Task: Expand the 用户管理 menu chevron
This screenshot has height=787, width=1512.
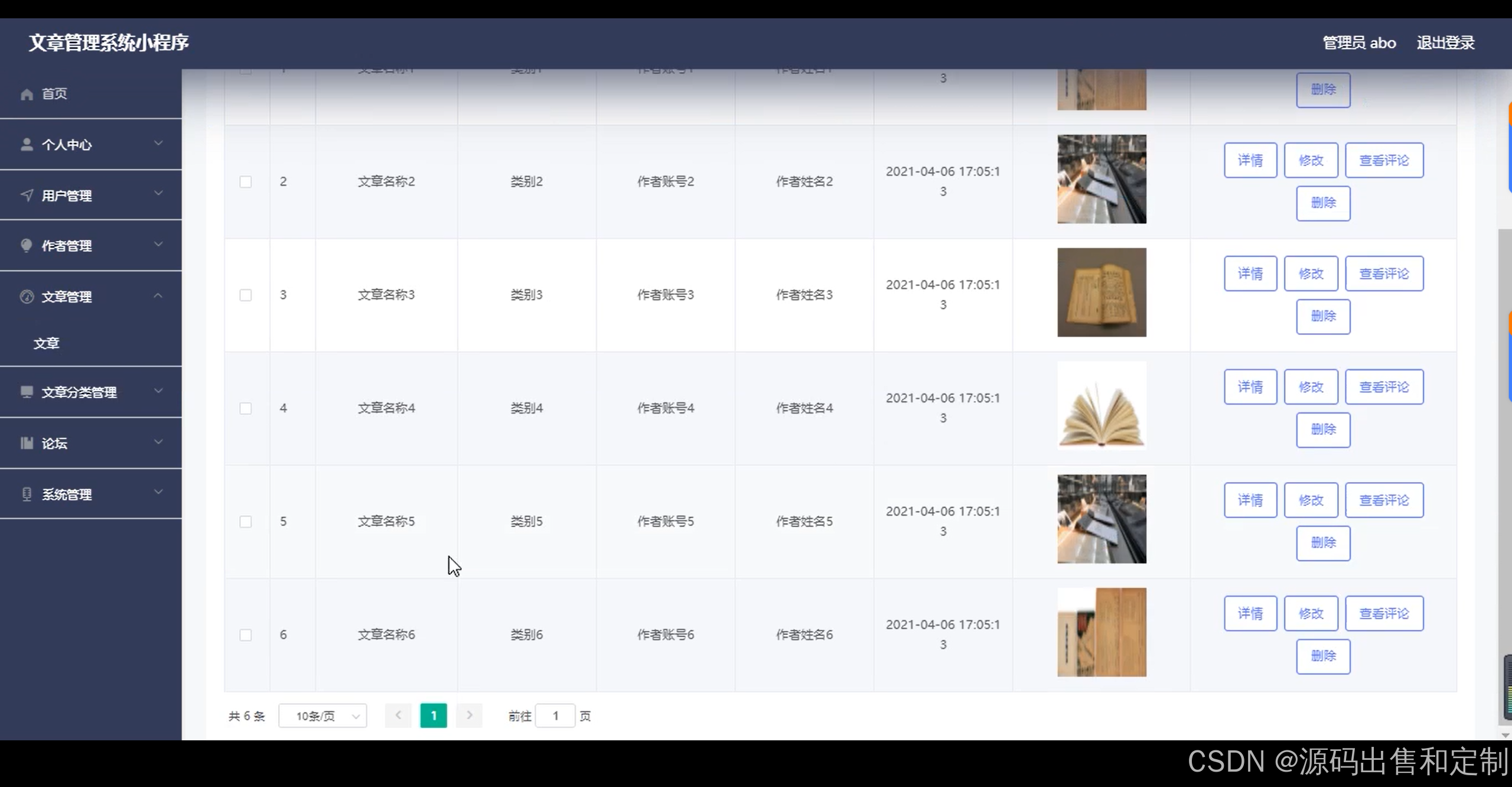Action: 158,194
